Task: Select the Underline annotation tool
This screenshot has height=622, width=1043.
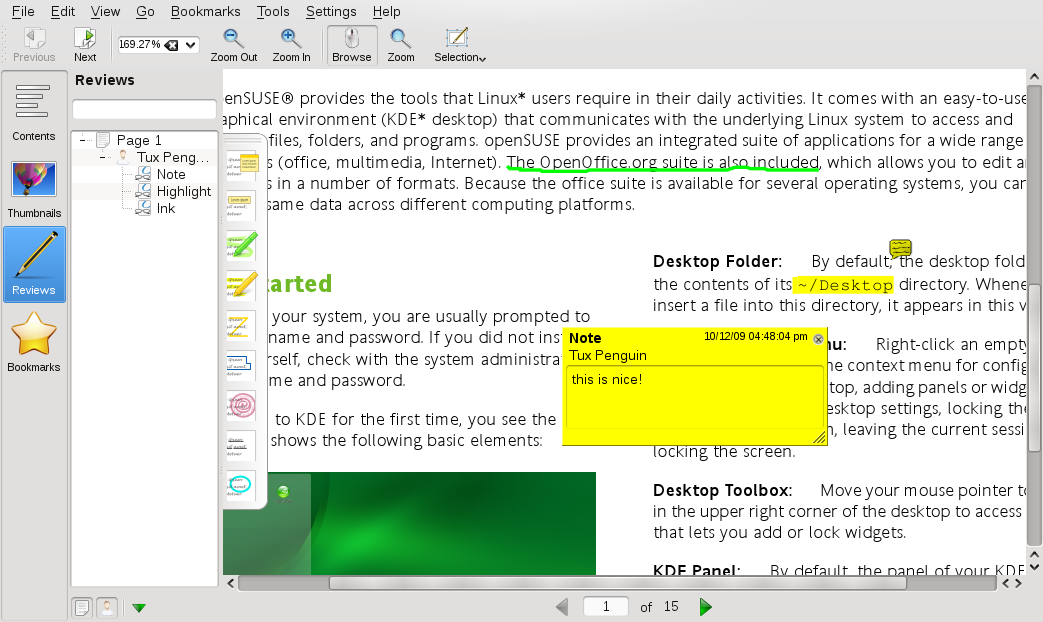Action: [x=240, y=446]
